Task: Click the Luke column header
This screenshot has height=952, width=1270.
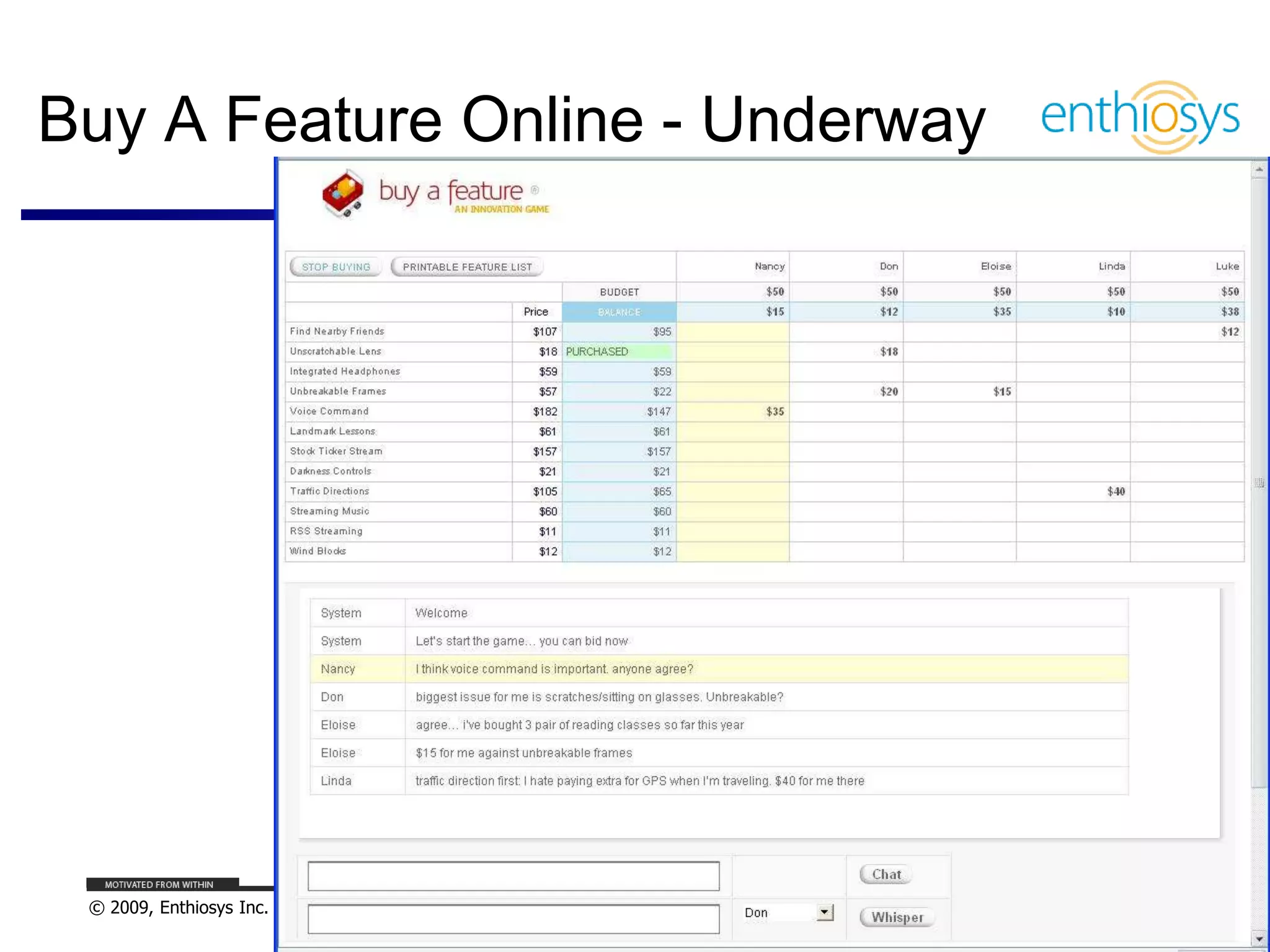Action: [1227, 267]
